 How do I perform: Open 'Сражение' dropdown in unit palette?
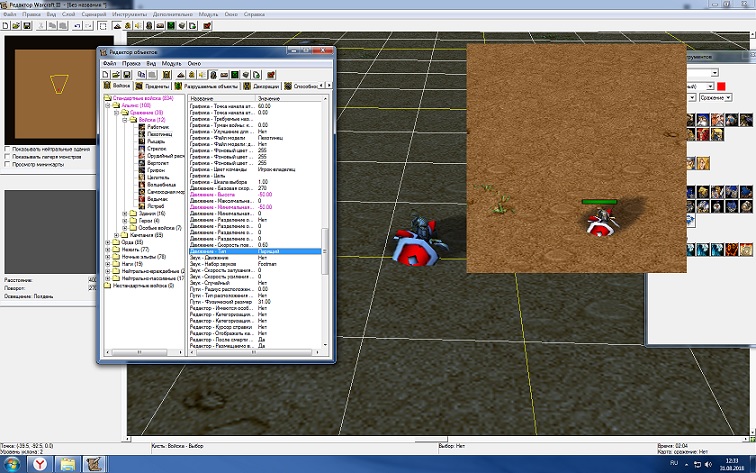[716, 97]
